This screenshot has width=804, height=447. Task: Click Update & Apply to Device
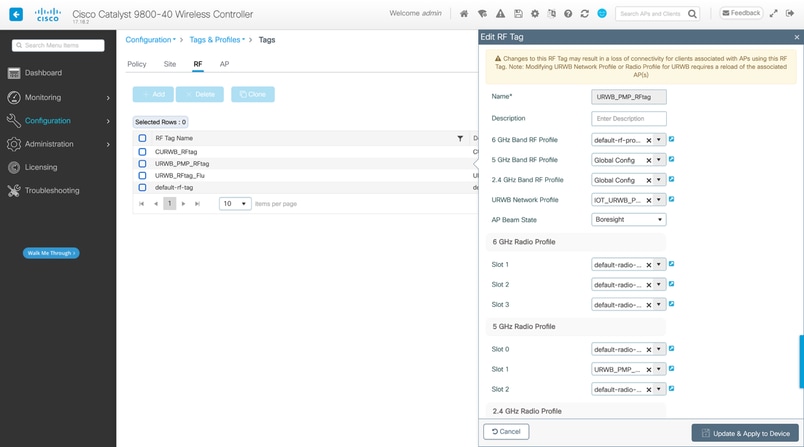click(x=745, y=433)
